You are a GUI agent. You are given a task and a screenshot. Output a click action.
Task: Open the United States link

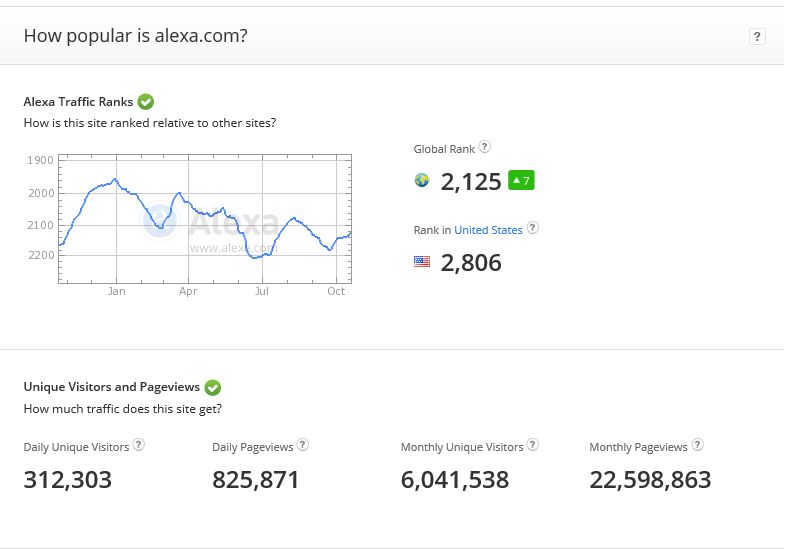[x=488, y=230]
